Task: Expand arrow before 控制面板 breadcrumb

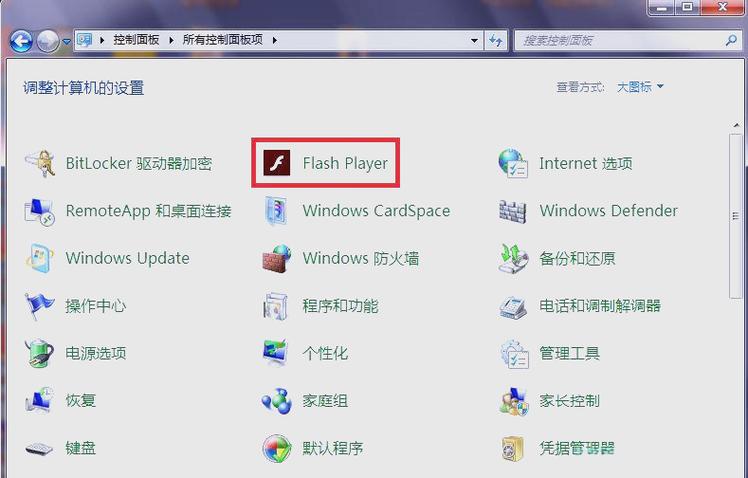Action: coord(102,40)
